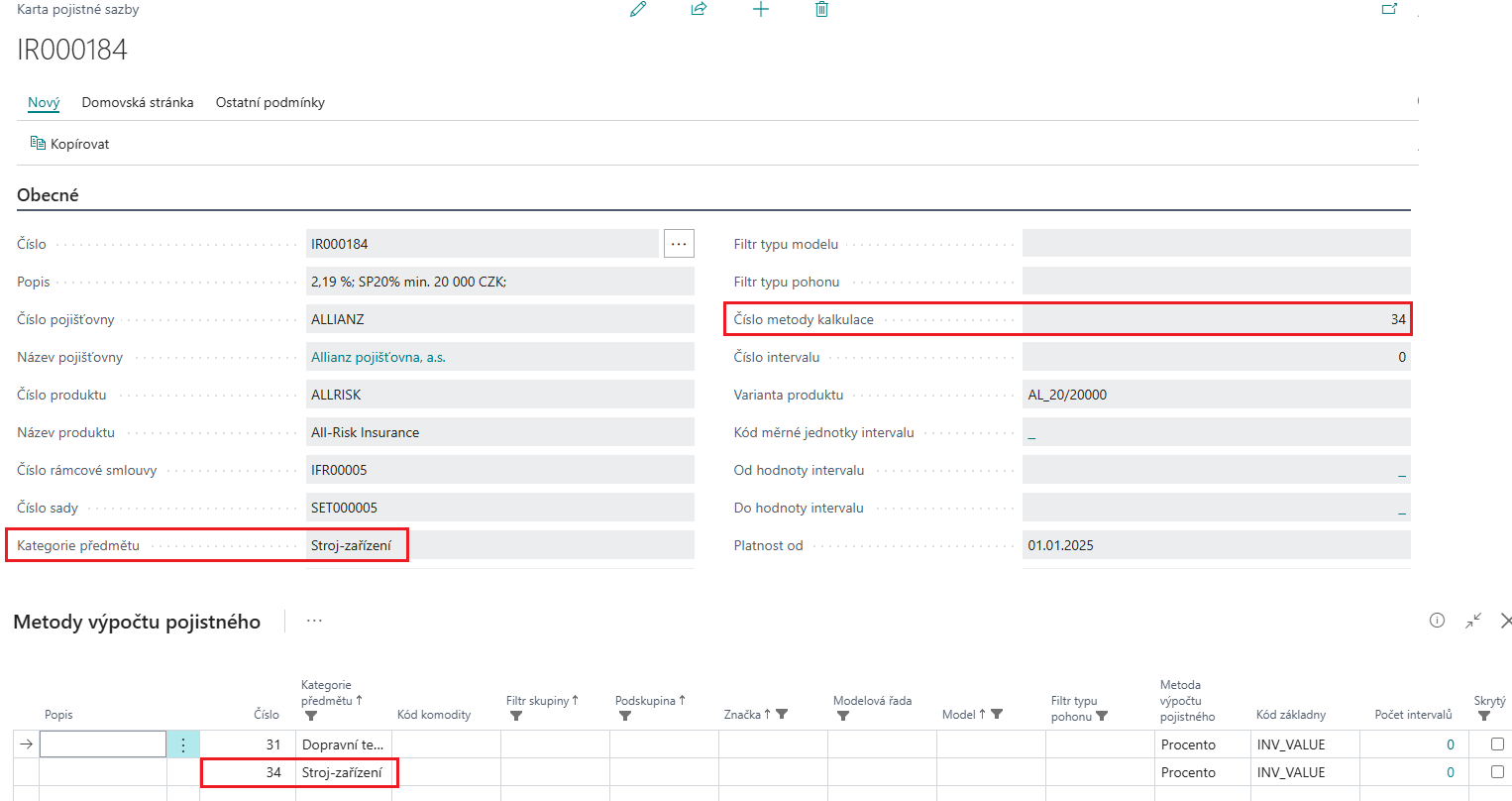This screenshot has width=1512, height=801.
Task: Click the Kopírovat copy action
Action: pos(69,144)
